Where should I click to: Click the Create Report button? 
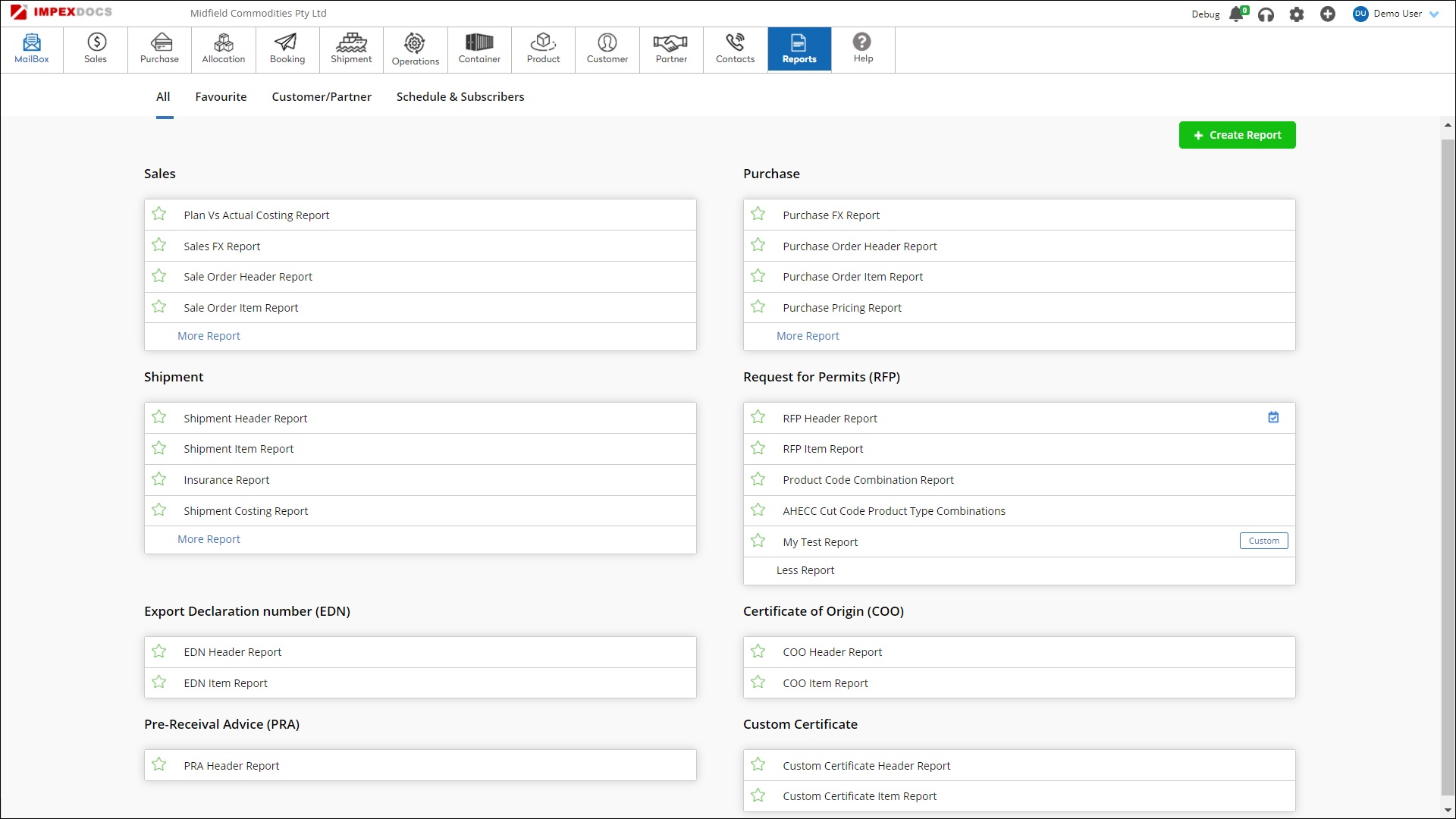pos(1237,135)
